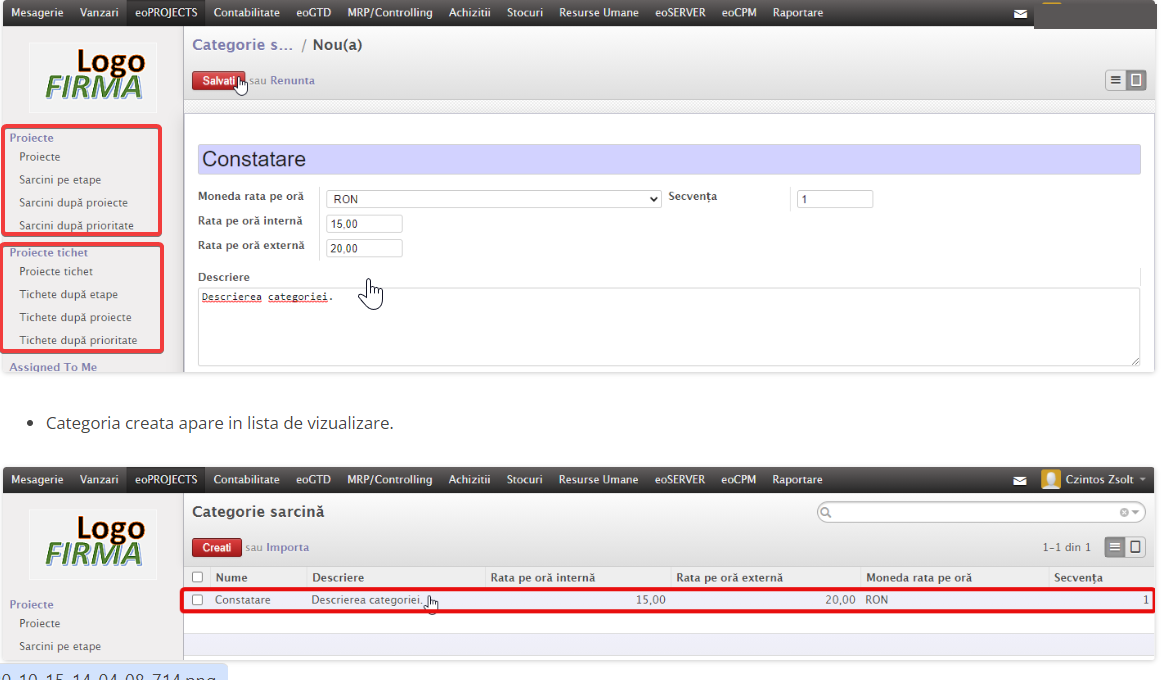The height and width of the screenshot is (680, 1172).
Task: Expand the Czintos Zsolt user menu arrow
Action: [1143, 480]
